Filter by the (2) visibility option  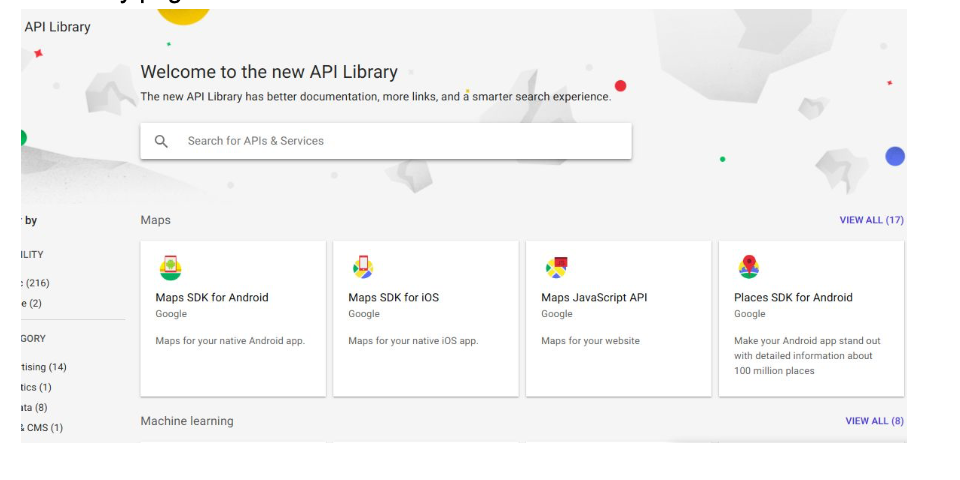[x=32, y=304]
